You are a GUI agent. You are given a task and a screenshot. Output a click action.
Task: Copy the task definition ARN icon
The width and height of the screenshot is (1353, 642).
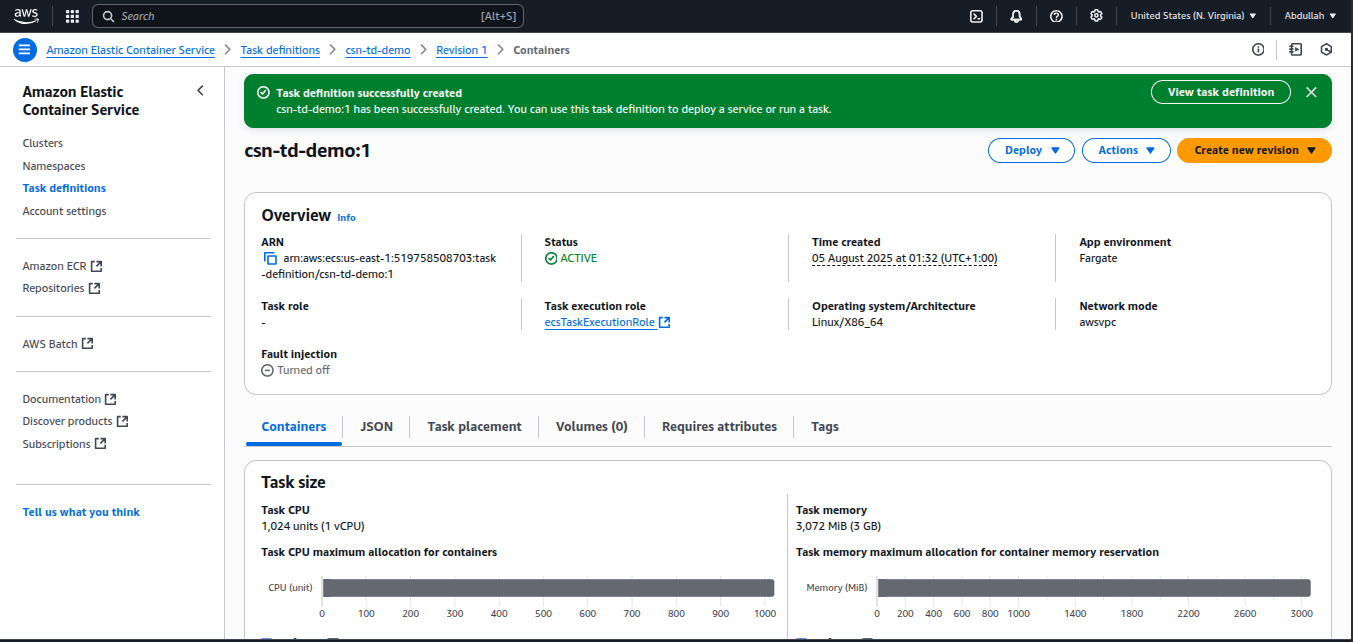(x=270, y=259)
